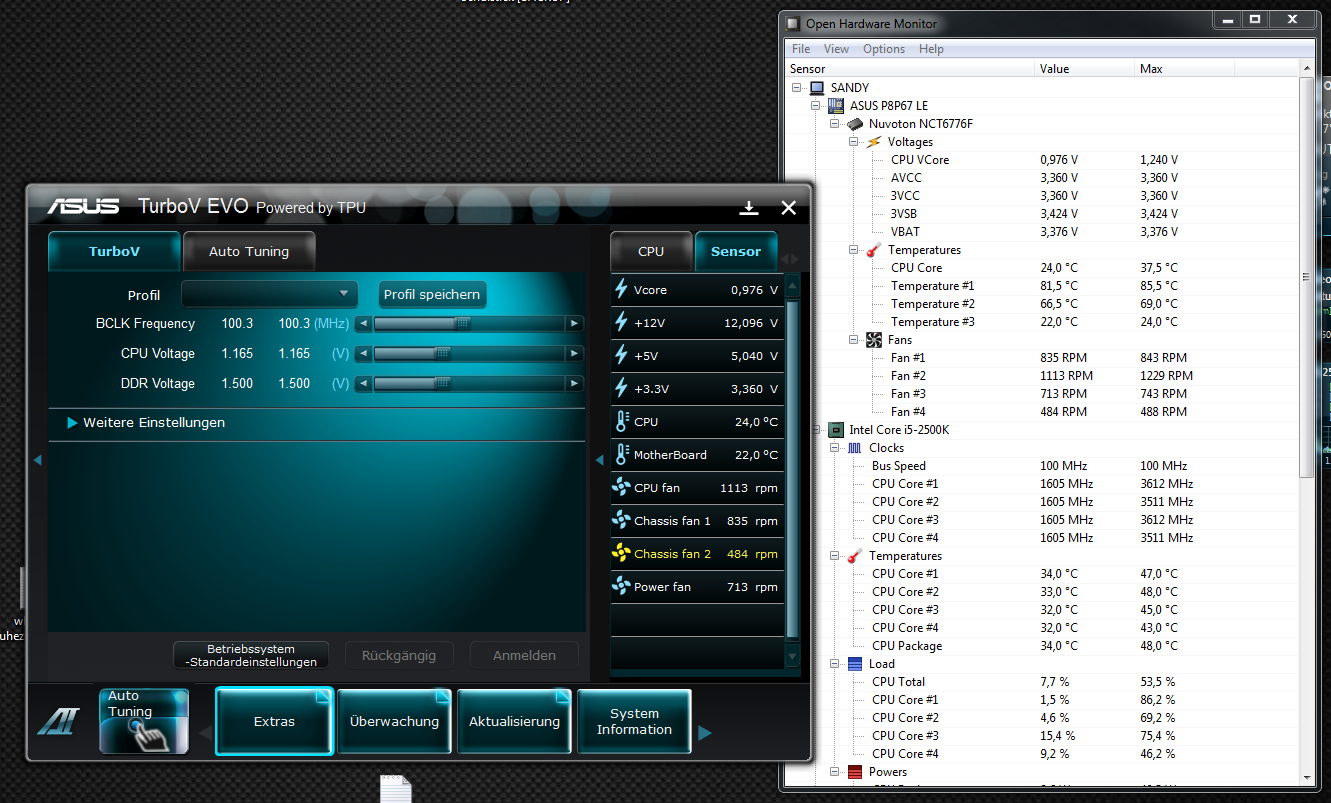The height and width of the screenshot is (803, 1331).
Task: Click the +5V lightning bolt icon
Action: [x=622, y=355]
